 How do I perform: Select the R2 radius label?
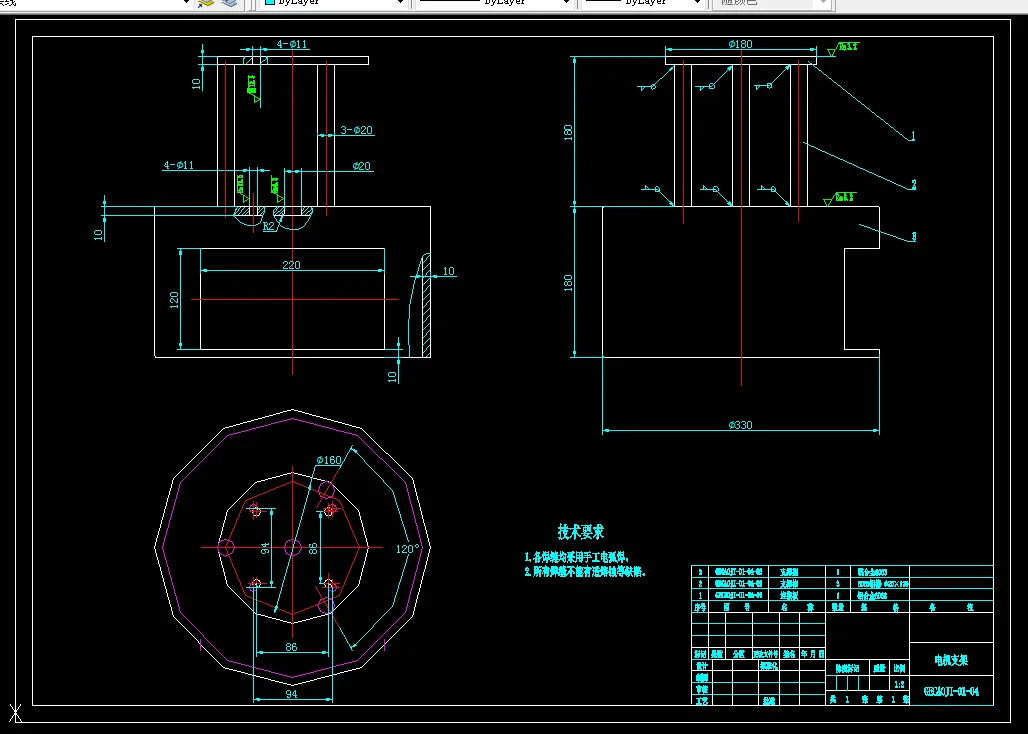tap(269, 226)
